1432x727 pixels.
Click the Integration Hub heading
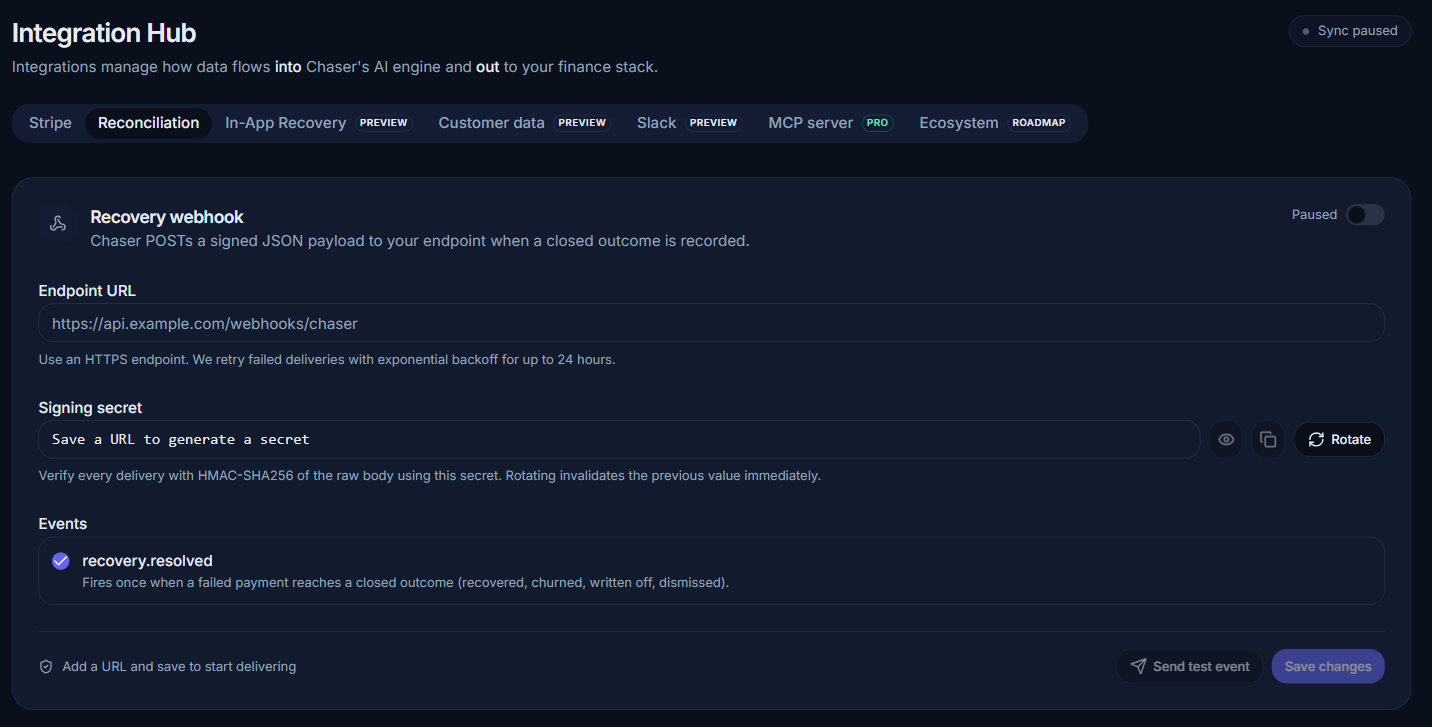pos(104,33)
